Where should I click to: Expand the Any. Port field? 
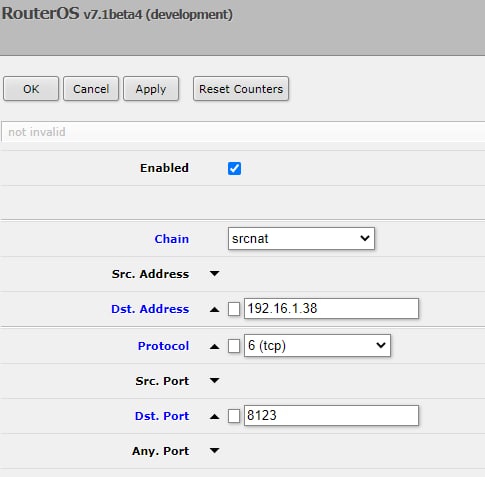[x=215, y=451]
